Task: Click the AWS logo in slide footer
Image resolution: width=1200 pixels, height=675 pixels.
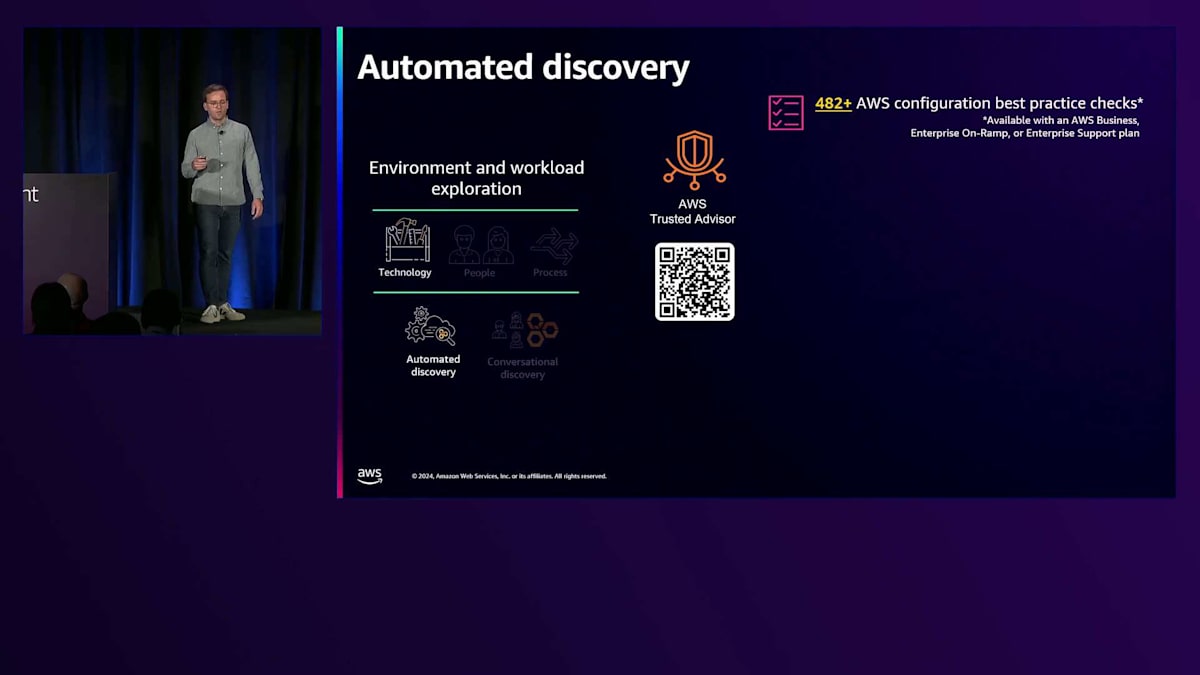Action: (370, 476)
